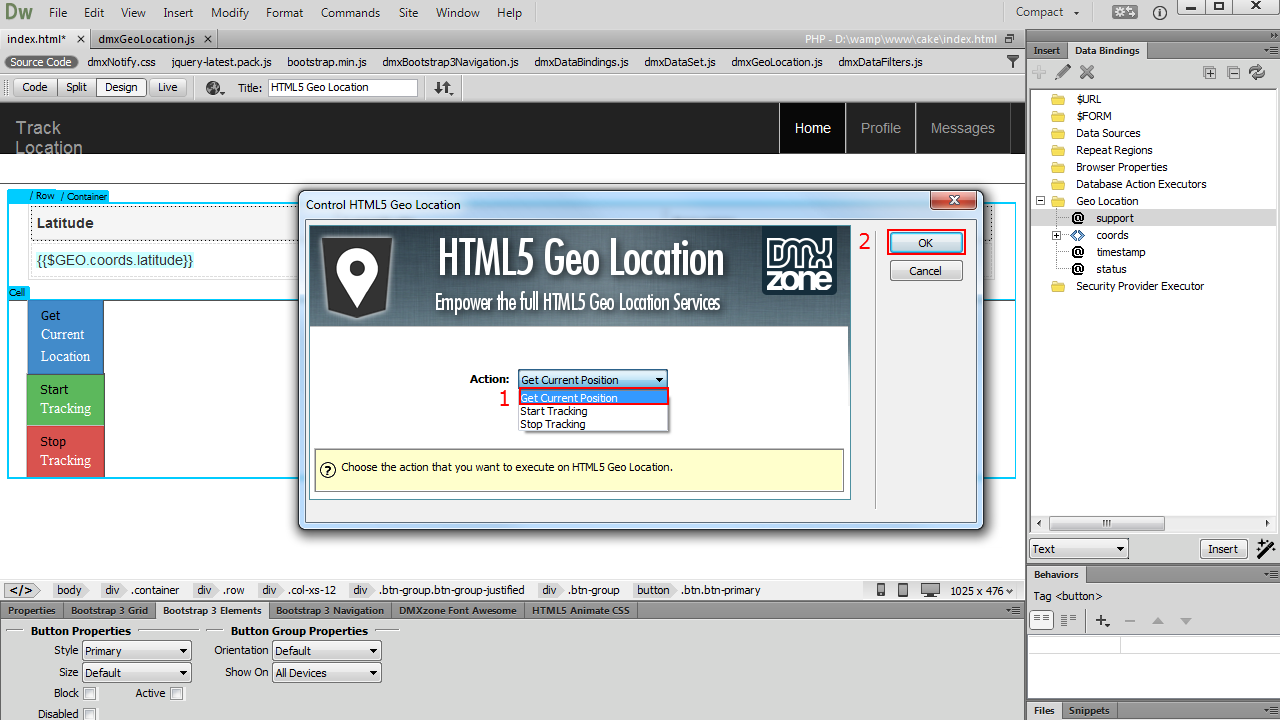Open the Size dropdown

[x=136, y=673]
